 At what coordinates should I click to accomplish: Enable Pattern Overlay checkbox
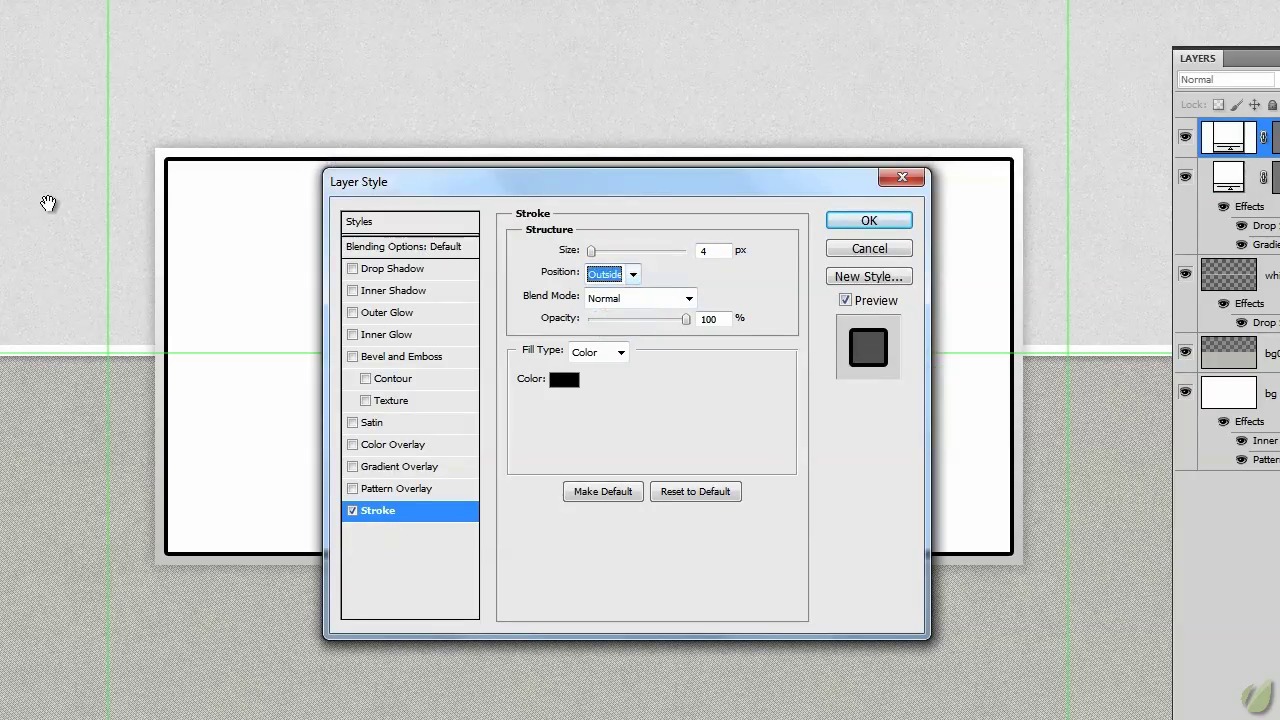tap(352, 488)
